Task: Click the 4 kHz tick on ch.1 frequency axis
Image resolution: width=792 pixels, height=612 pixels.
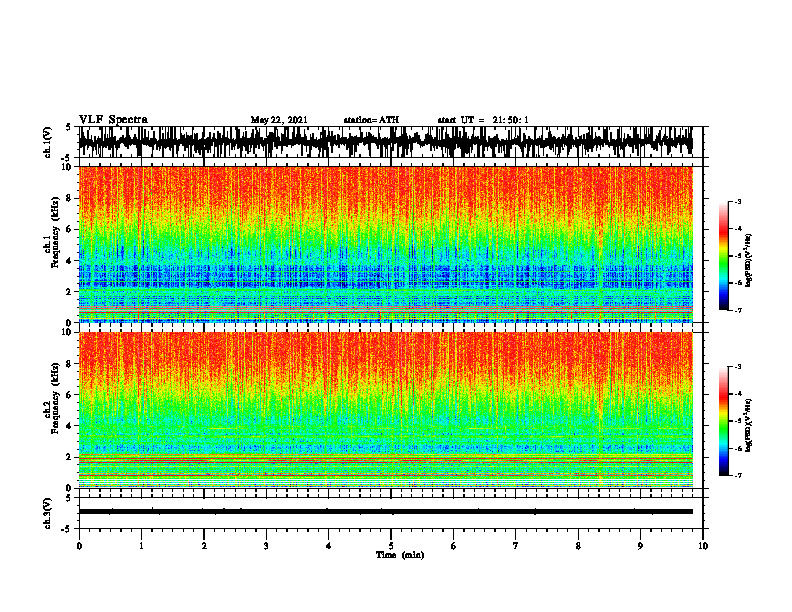Action: point(70,261)
